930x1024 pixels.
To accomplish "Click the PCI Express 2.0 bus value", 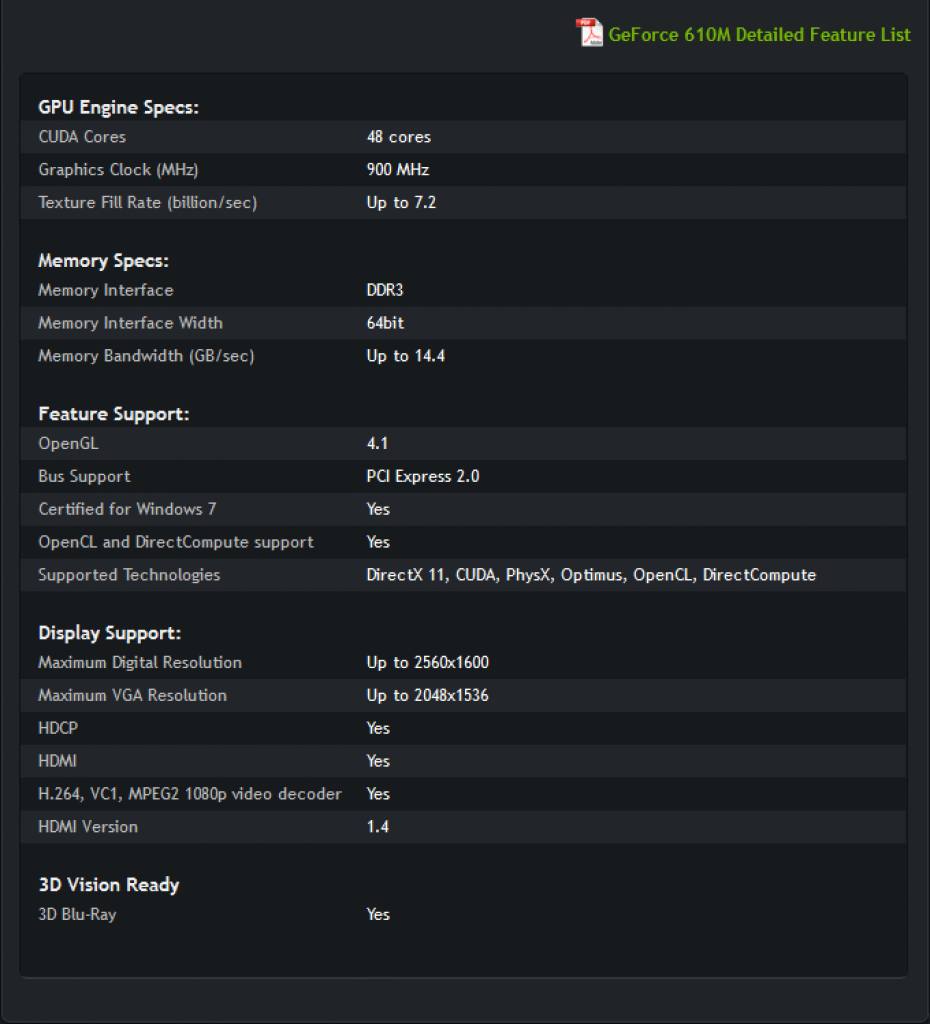I will click(423, 476).
